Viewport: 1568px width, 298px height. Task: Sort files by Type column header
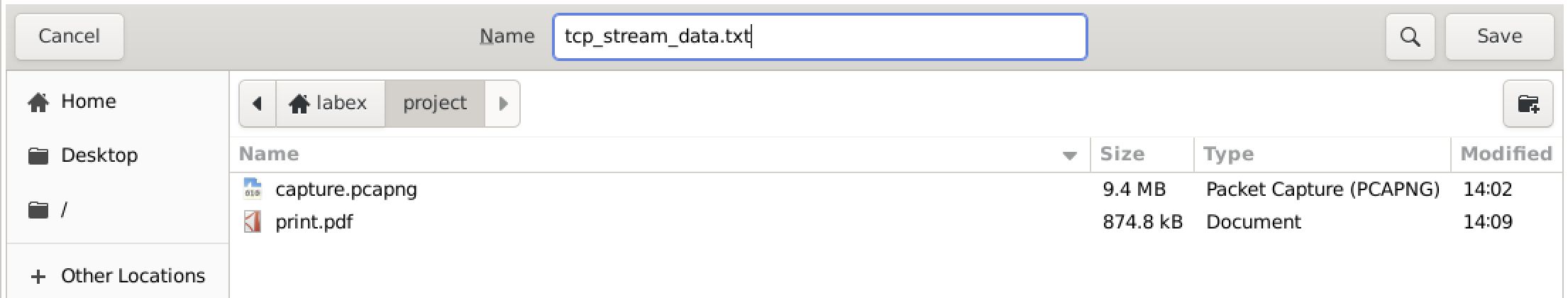pos(1228,154)
